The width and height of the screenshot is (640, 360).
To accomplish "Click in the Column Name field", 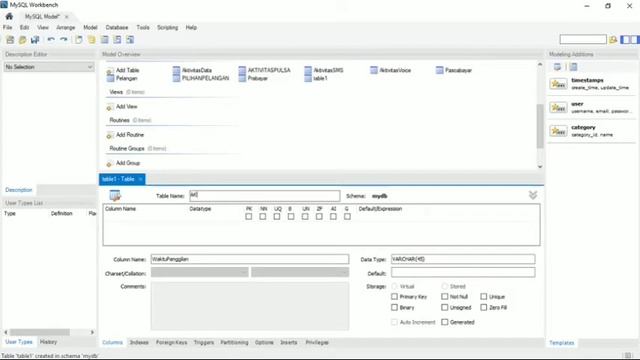I will click(x=250, y=259).
